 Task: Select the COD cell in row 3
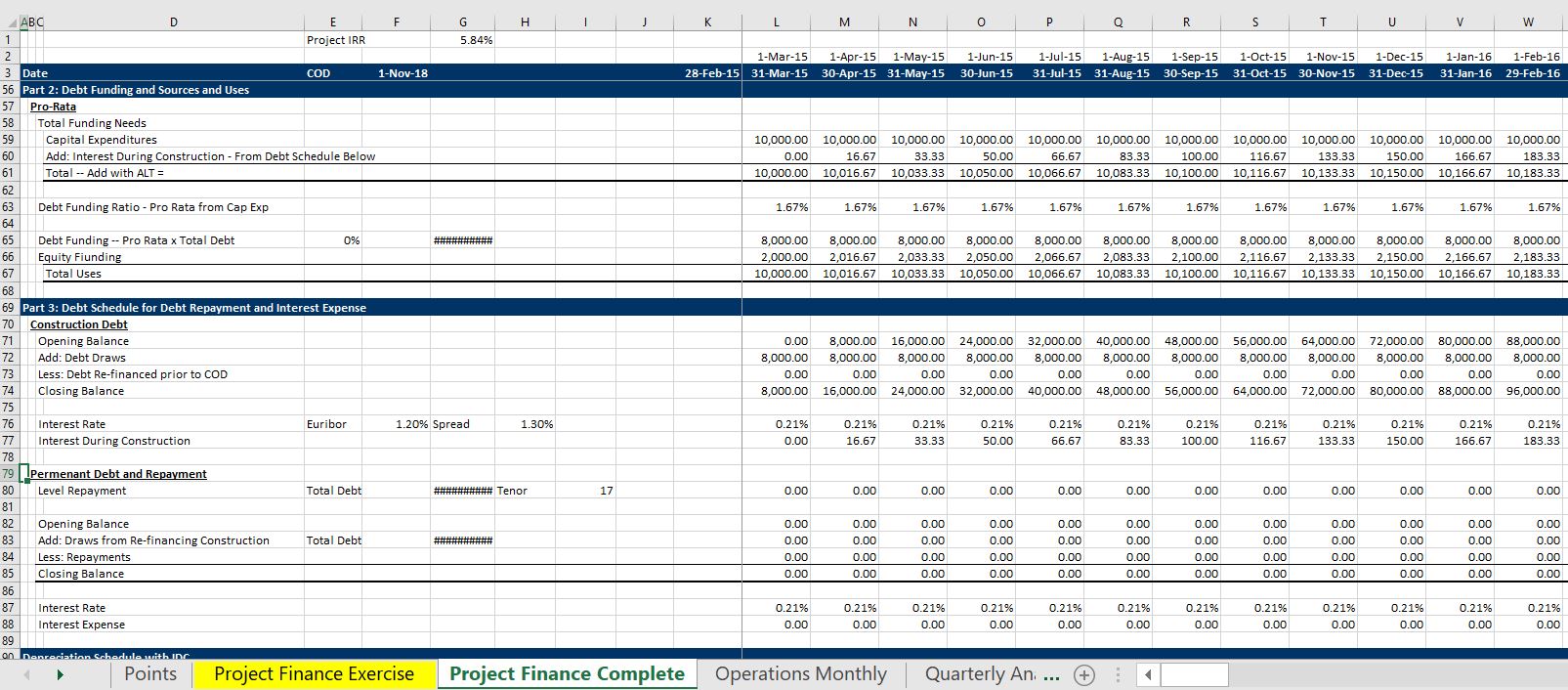[x=318, y=73]
